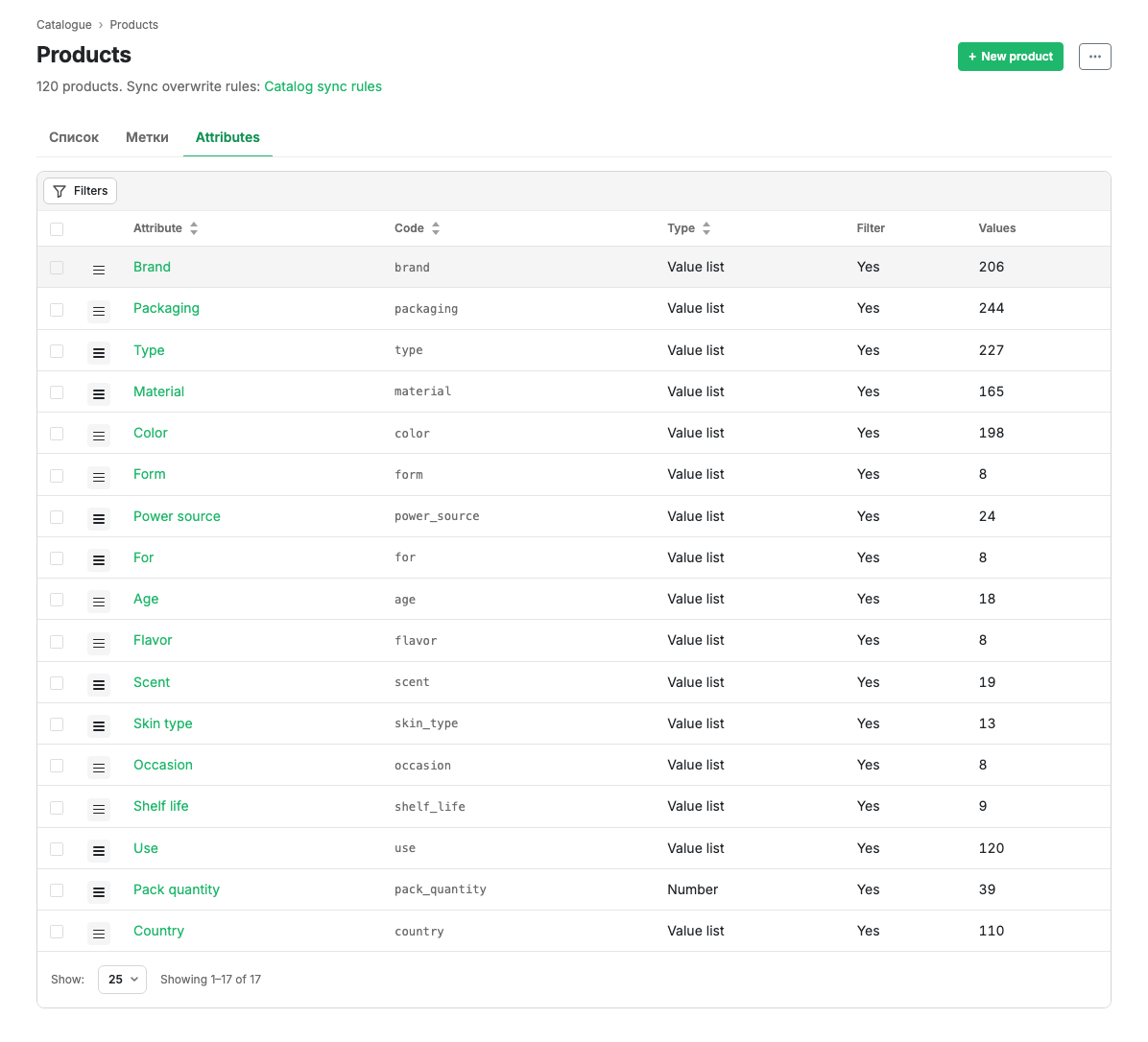The width and height of the screenshot is (1148, 1042).
Task: Click the Products breadcrumb
Action: click(x=134, y=25)
